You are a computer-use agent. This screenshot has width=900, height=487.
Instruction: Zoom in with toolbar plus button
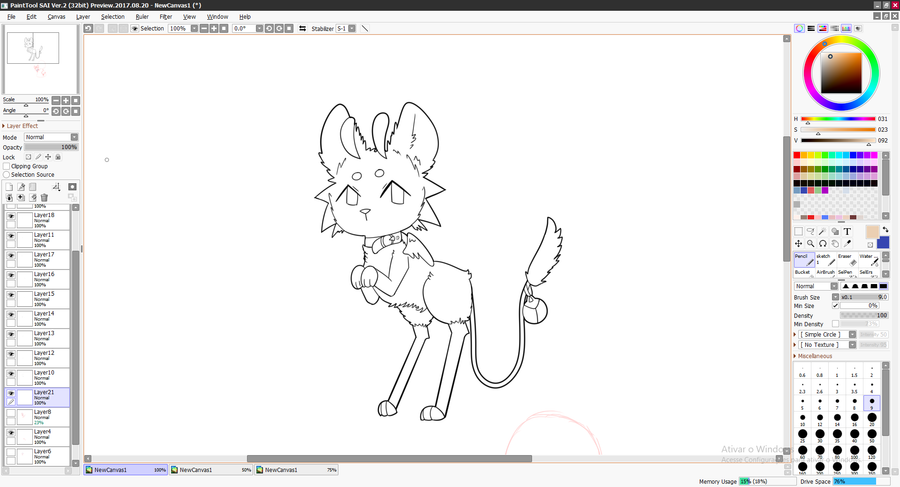tap(214, 28)
